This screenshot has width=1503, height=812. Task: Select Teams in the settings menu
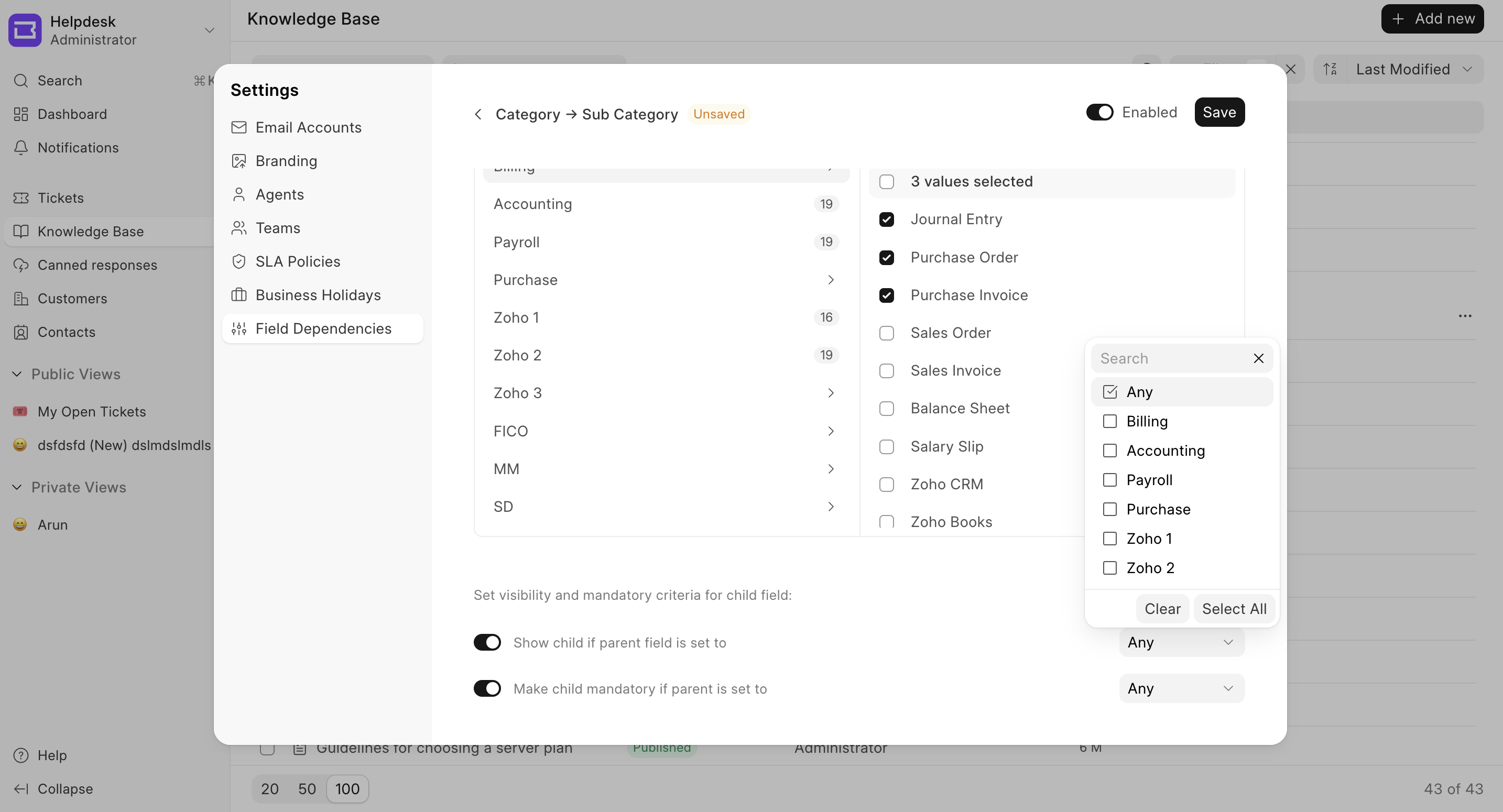point(278,228)
